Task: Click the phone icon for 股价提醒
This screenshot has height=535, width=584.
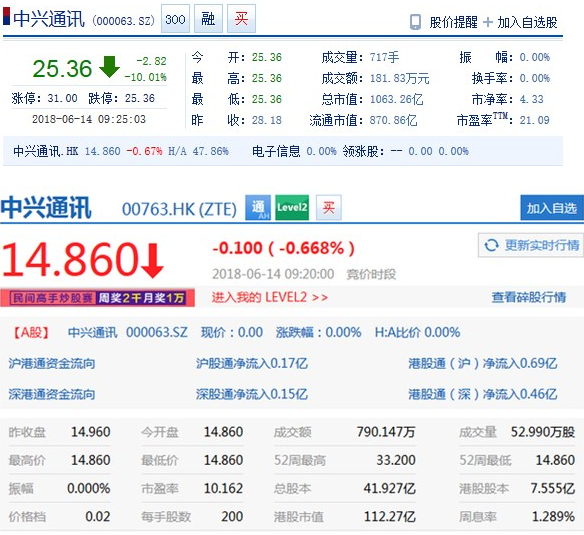Action: click(415, 22)
